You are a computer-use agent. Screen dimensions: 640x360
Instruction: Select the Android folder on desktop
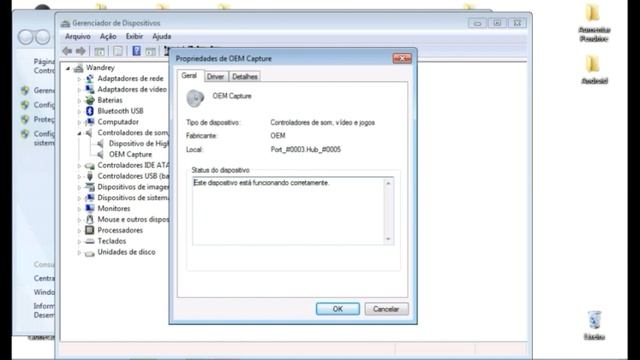(x=594, y=69)
